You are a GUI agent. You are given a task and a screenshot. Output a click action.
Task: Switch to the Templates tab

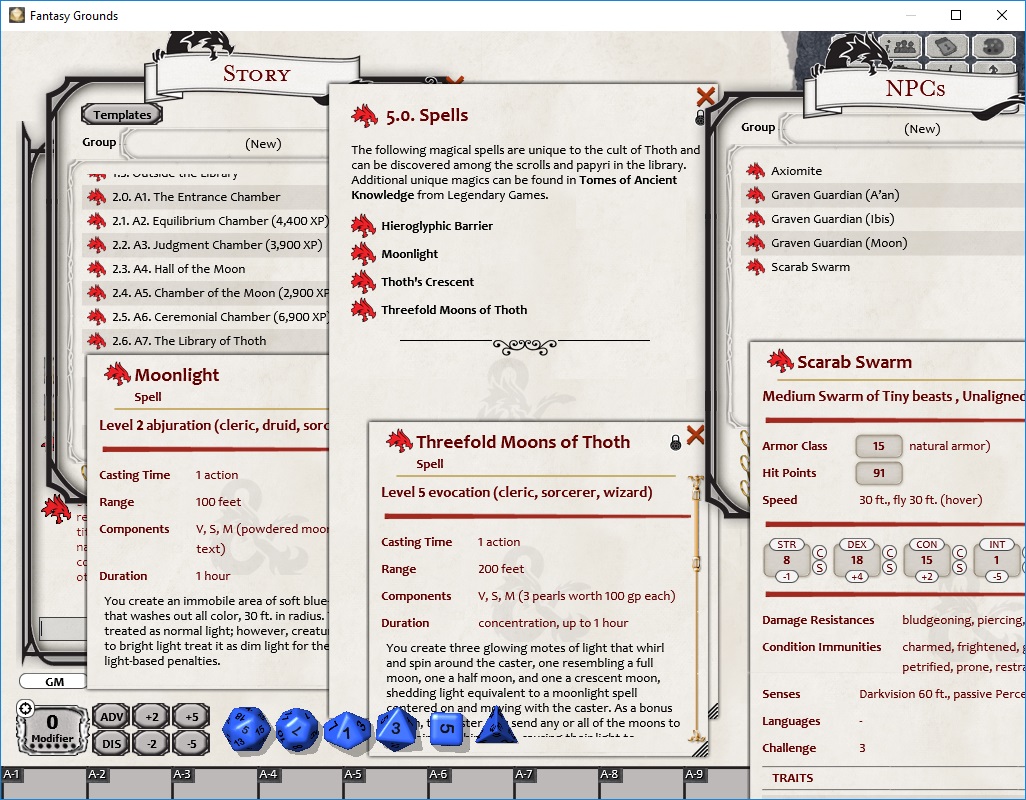121,114
